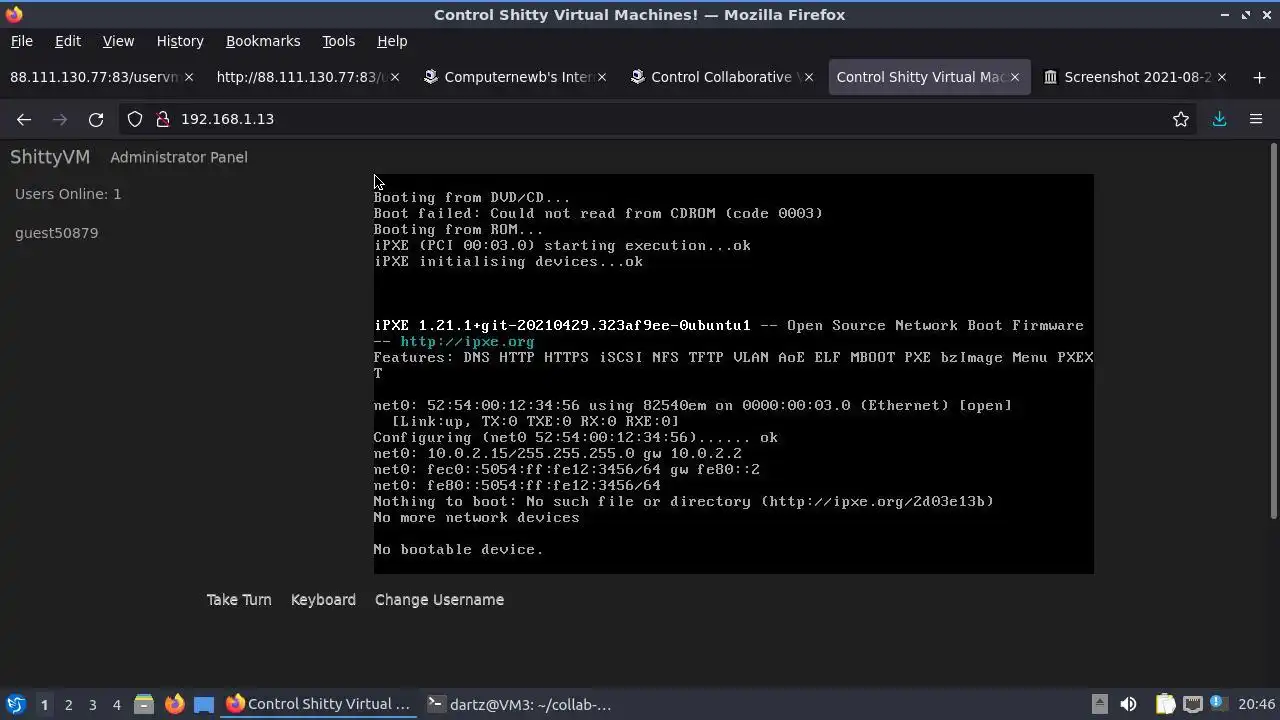Bookmark this page with the star
The height and width of the screenshot is (720, 1280).
pos(1181,119)
